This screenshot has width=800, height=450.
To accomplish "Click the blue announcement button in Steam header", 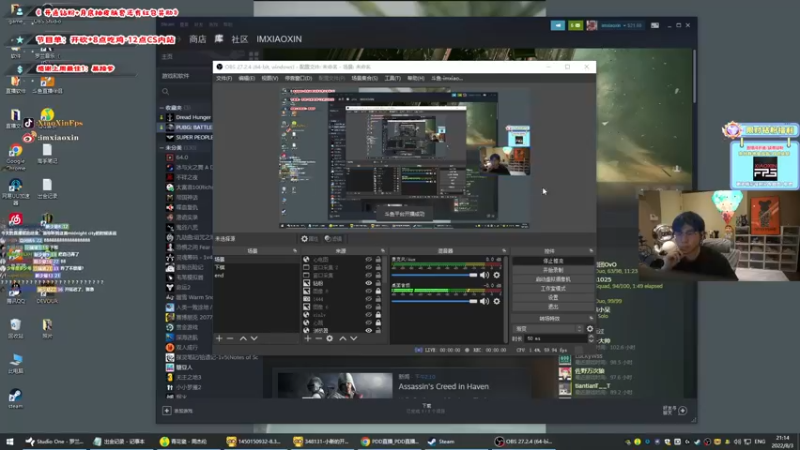I will 558,25.
